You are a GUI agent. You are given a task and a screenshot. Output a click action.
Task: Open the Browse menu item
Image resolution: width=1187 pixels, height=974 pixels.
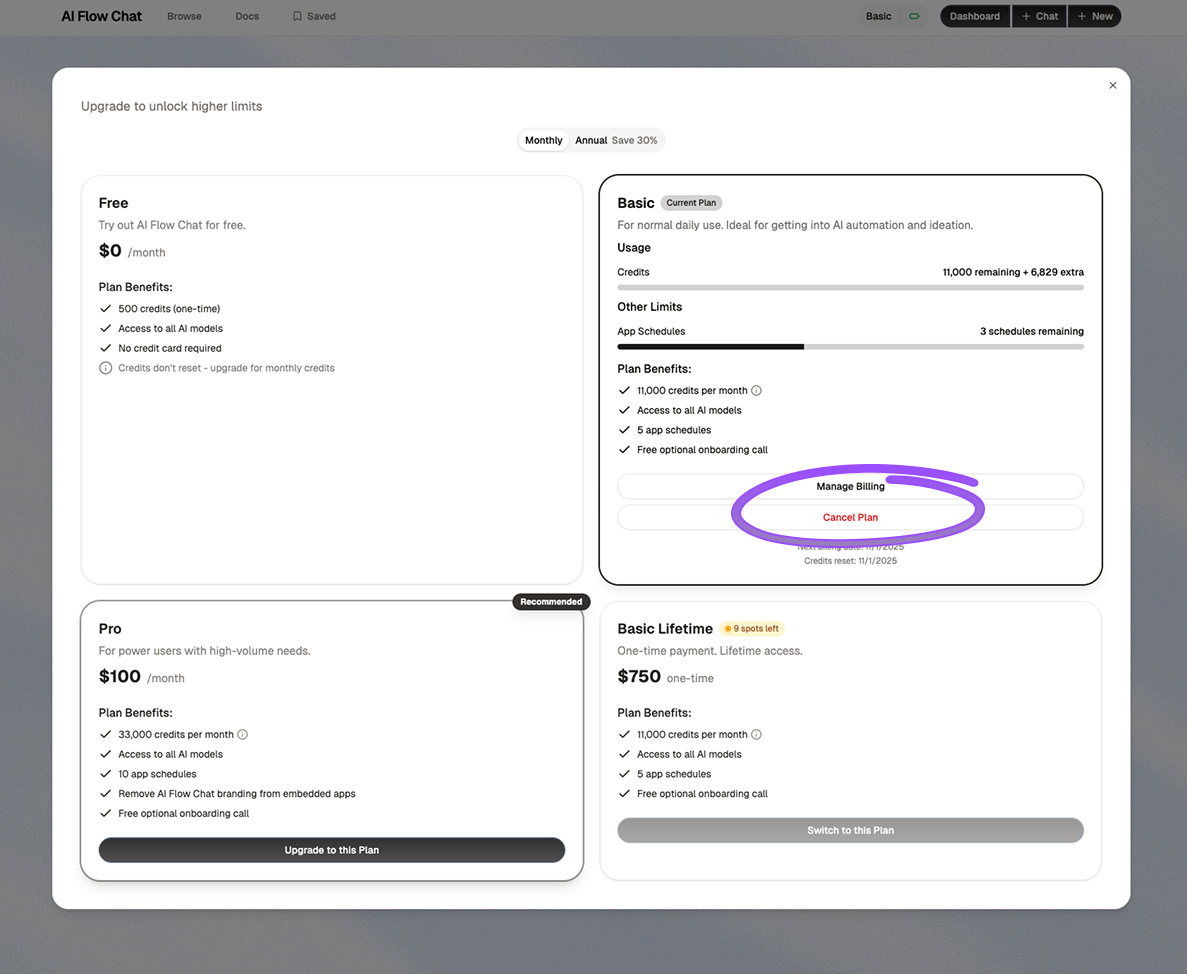[x=184, y=16]
